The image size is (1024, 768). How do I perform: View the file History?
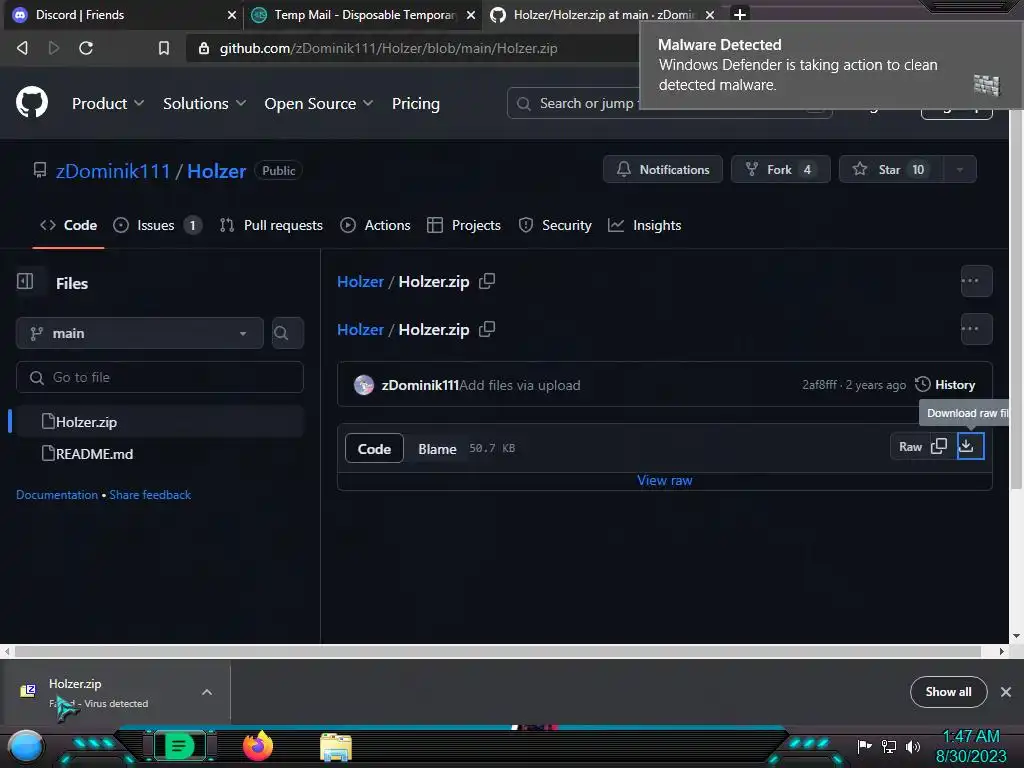[x=945, y=385]
